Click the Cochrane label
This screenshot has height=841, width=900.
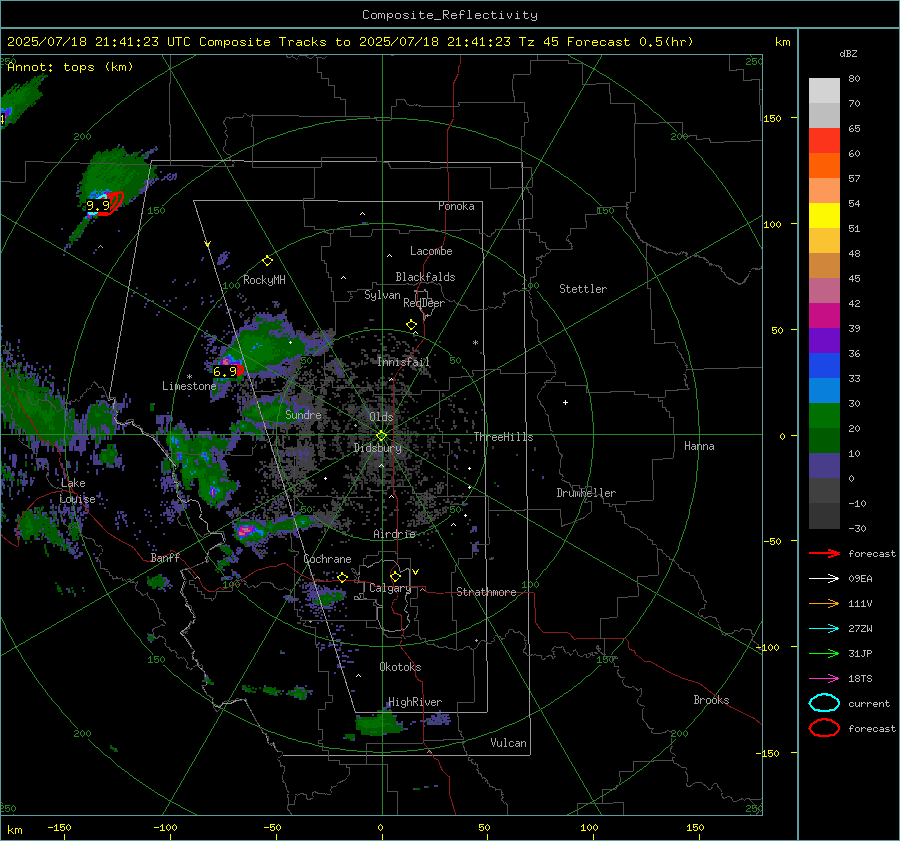click(x=327, y=559)
